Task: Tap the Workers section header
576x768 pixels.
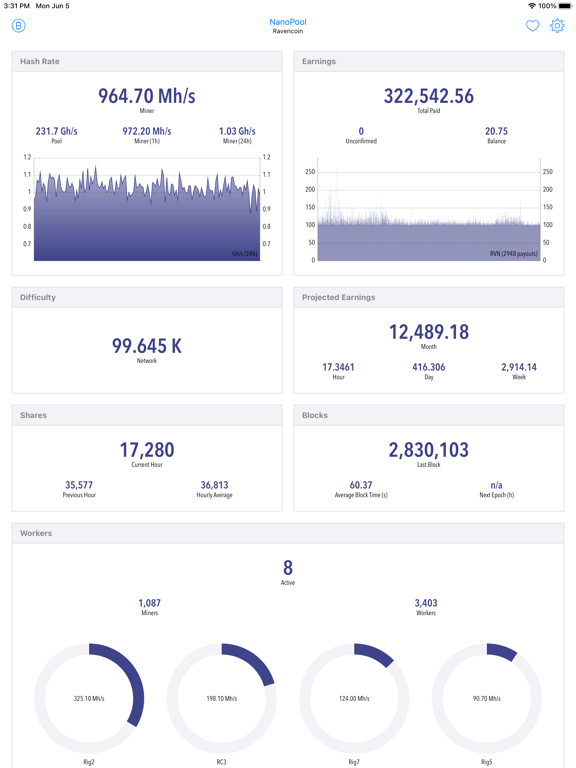Action: (x=288, y=533)
